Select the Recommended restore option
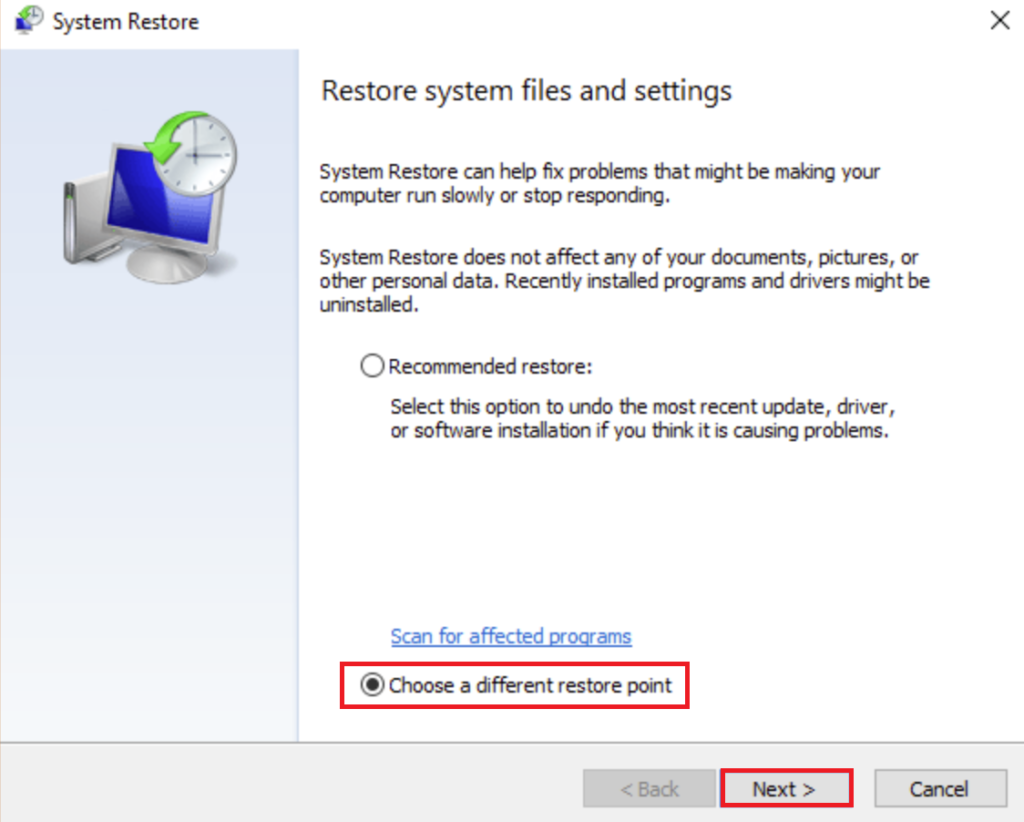The image size is (1024, 822). (x=371, y=366)
